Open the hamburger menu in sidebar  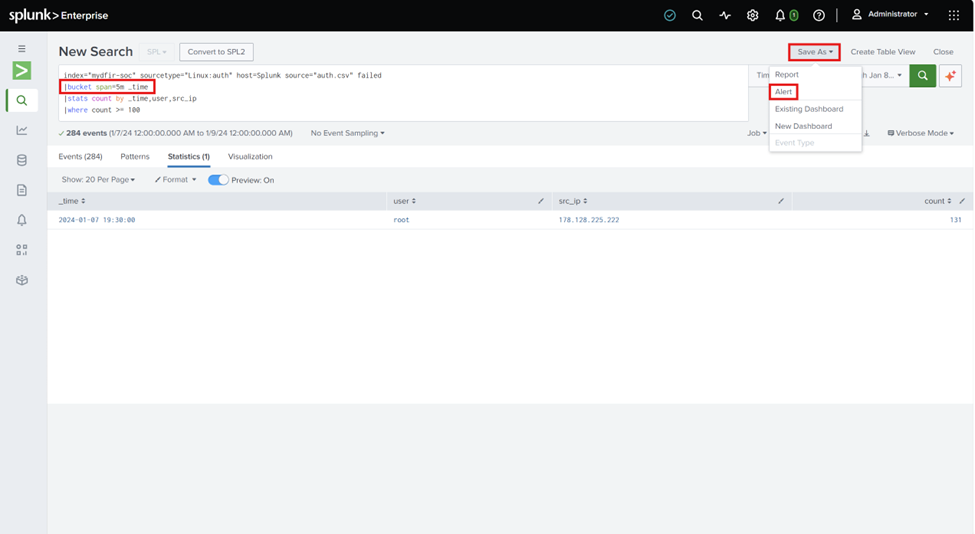pyautogui.click(x=22, y=48)
